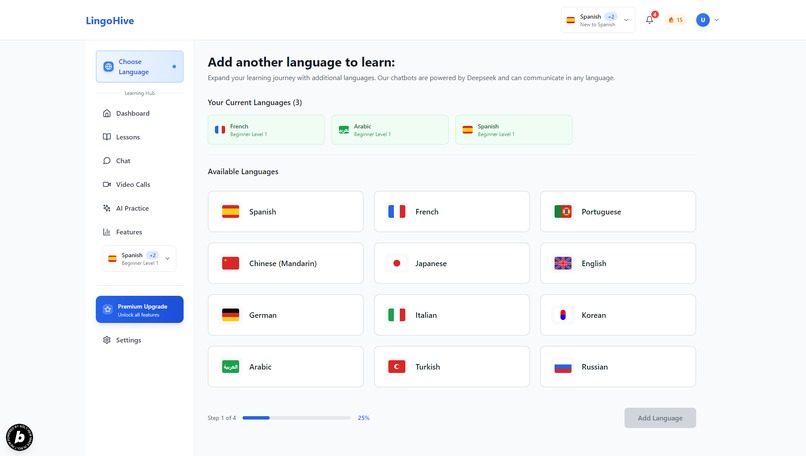The width and height of the screenshot is (806, 456).
Task: Click the Your Current Languages (3) heading
Action: point(254,102)
